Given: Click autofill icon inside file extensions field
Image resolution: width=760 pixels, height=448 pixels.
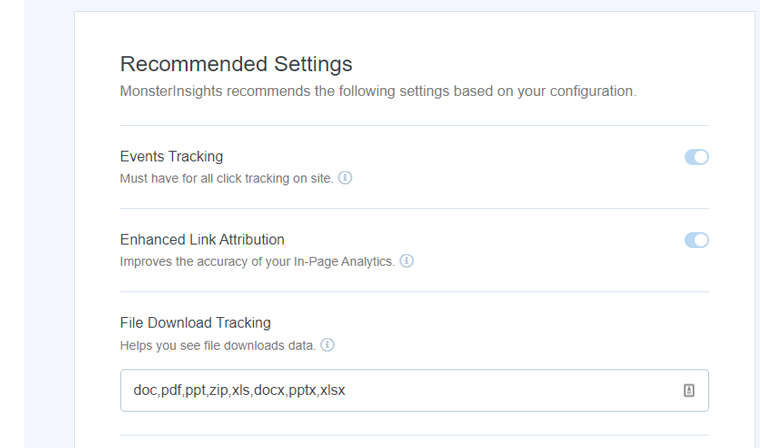Looking at the screenshot, I should (x=689, y=390).
